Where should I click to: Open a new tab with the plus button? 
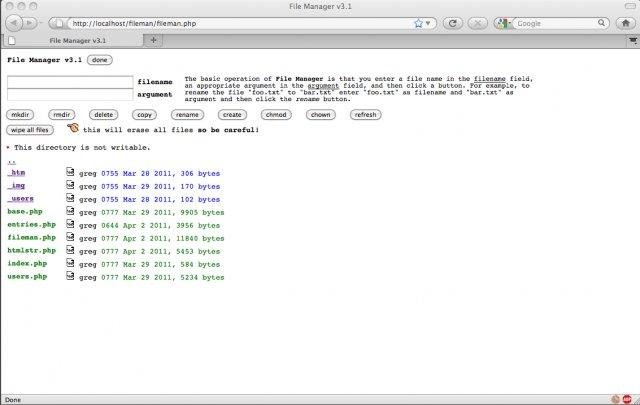pyautogui.click(x=153, y=40)
